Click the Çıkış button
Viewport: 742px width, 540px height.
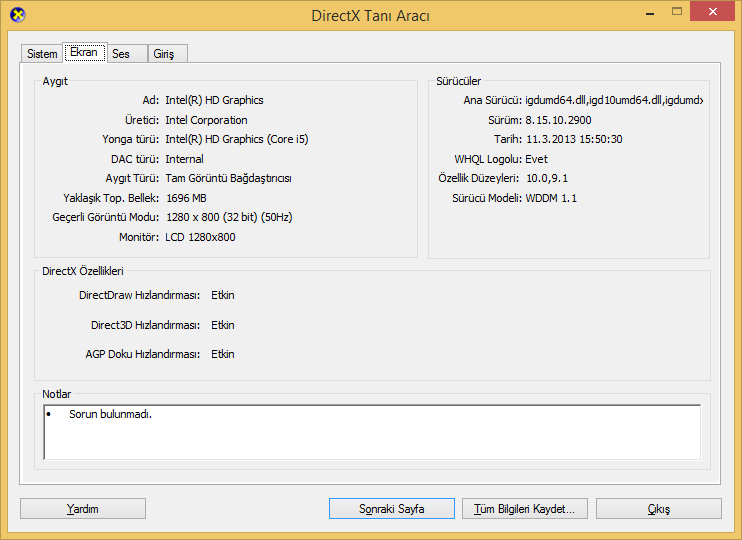[x=659, y=509]
